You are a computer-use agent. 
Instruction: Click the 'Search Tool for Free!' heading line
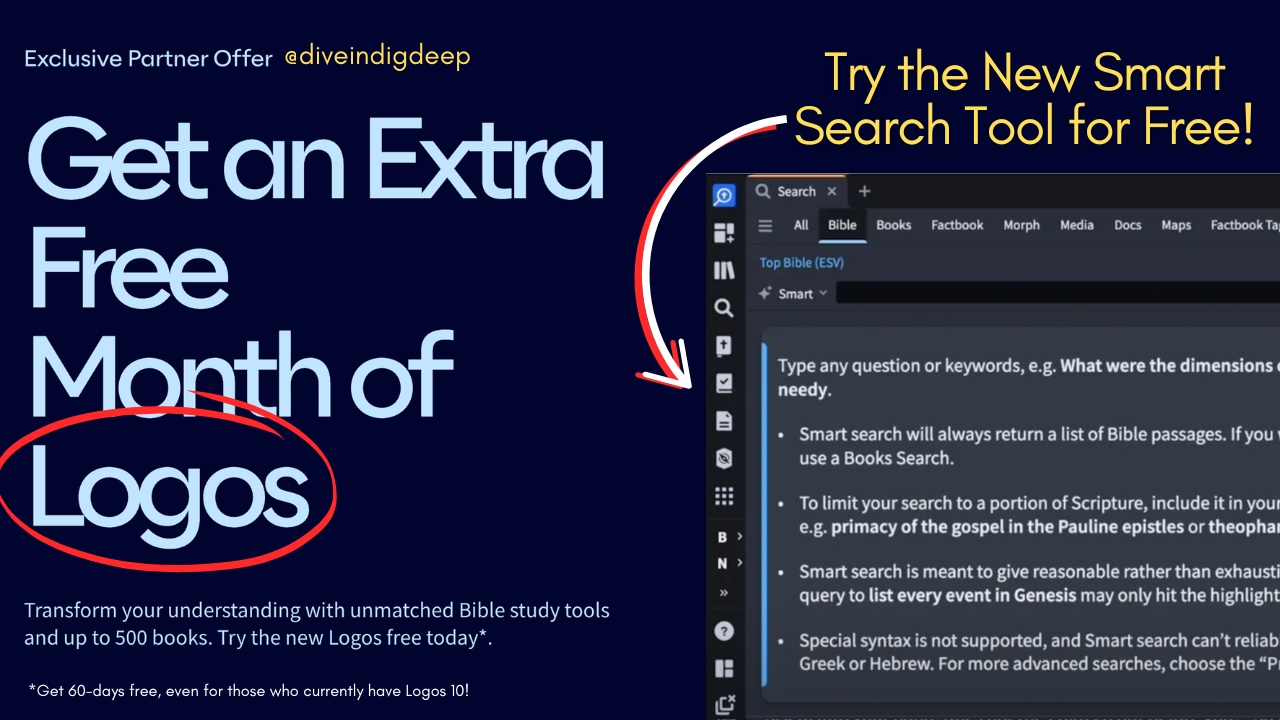pos(1024,127)
